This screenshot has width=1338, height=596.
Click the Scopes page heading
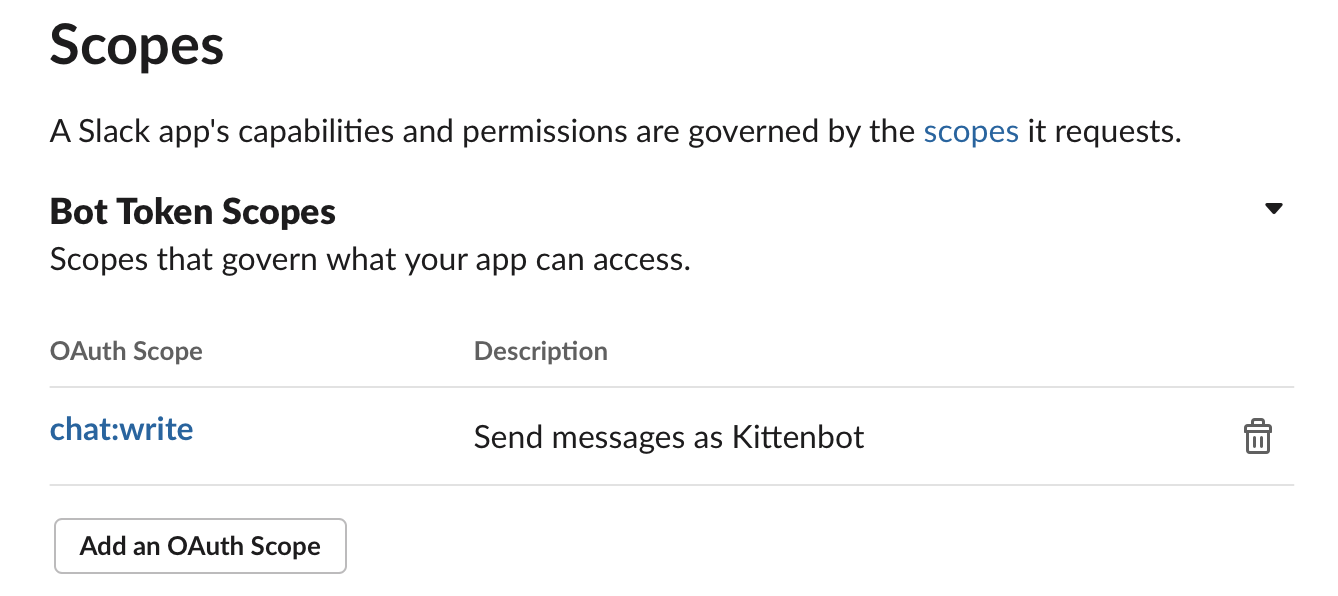pyautogui.click(x=136, y=46)
